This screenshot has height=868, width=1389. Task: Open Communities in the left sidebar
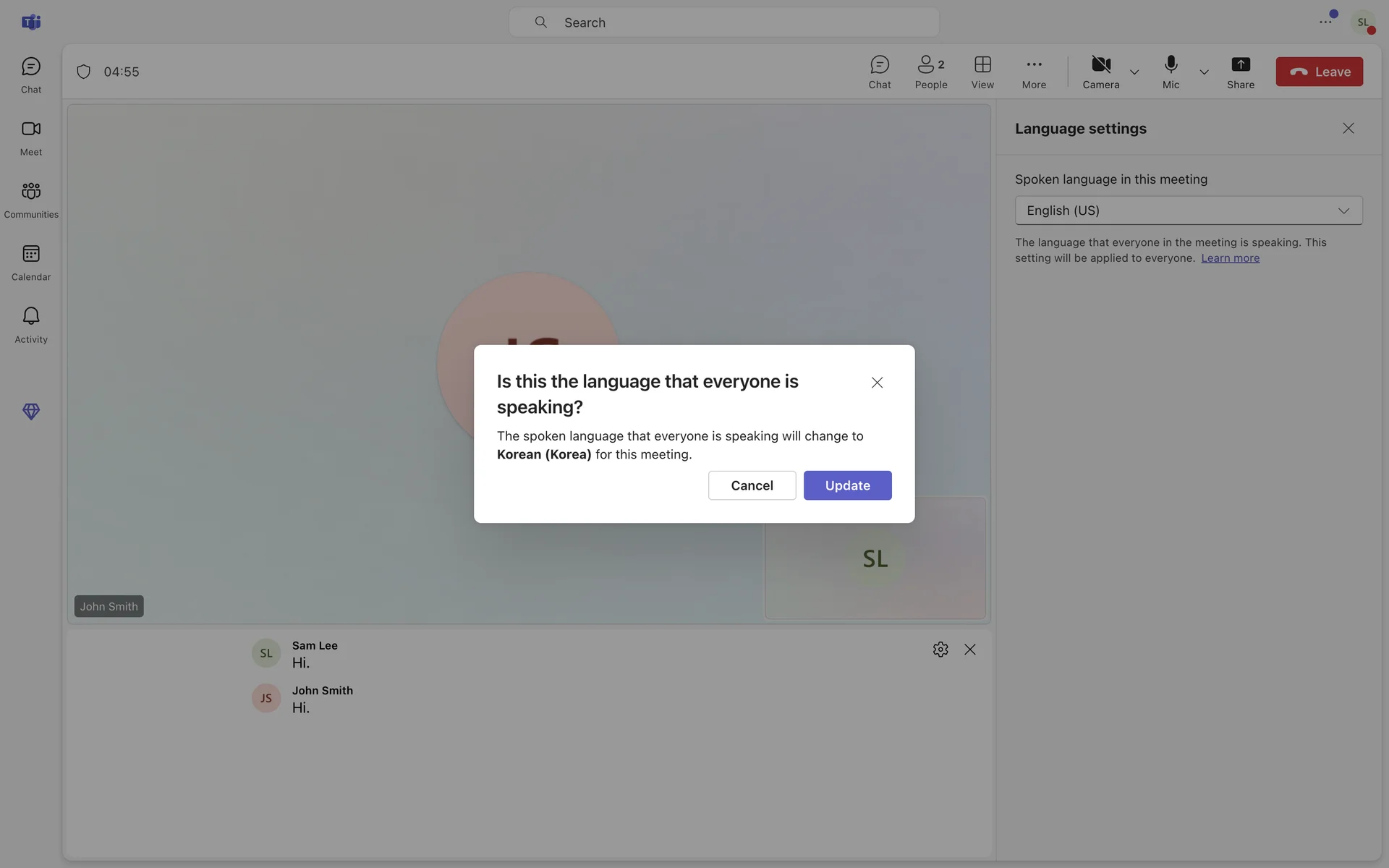(30, 199)
